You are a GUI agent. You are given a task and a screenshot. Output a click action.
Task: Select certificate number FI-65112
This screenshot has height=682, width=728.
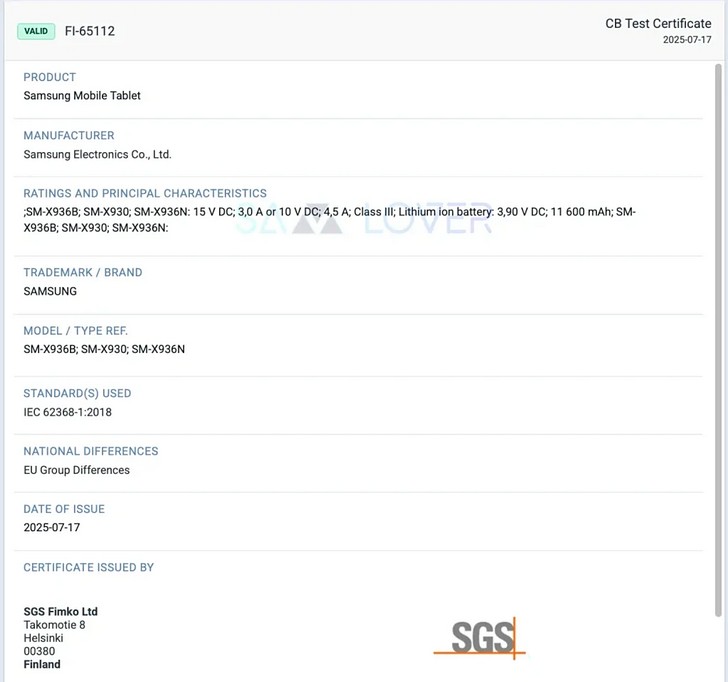(x=90, y=31)
